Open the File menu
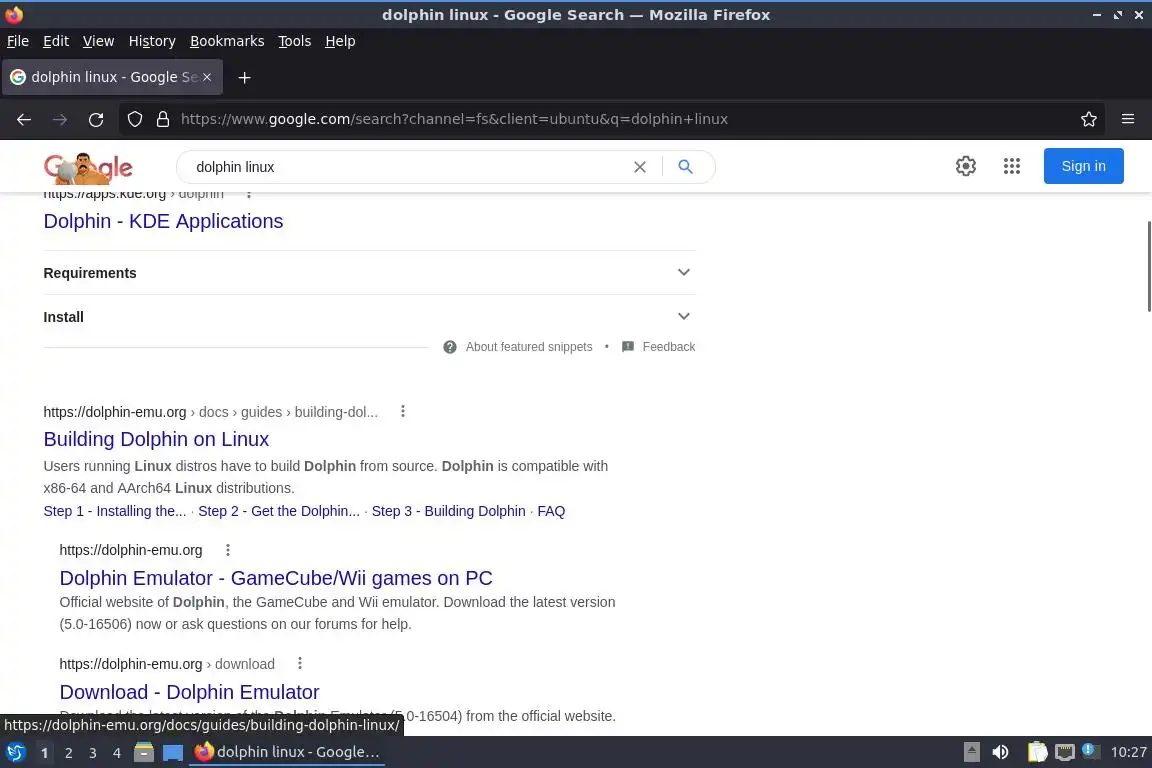The height and width of the screenshot is (768, 1152). coord(18,41)
